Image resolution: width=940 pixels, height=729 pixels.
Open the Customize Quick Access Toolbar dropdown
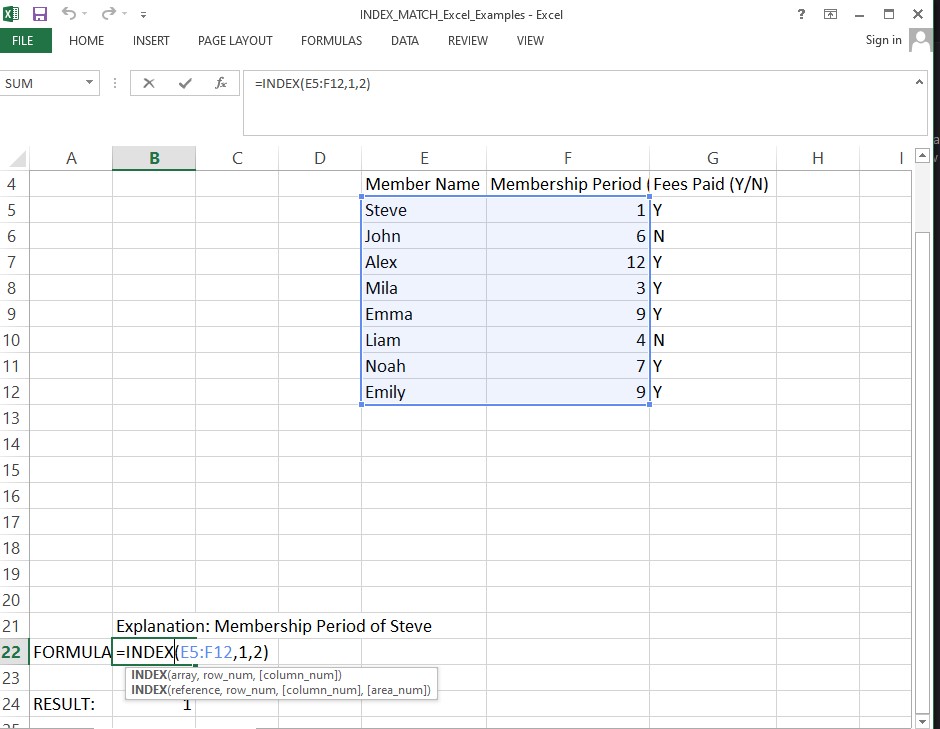143,15
